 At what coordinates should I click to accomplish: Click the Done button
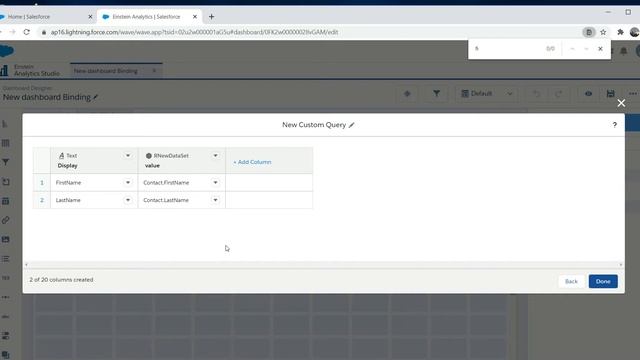point(603,281)
